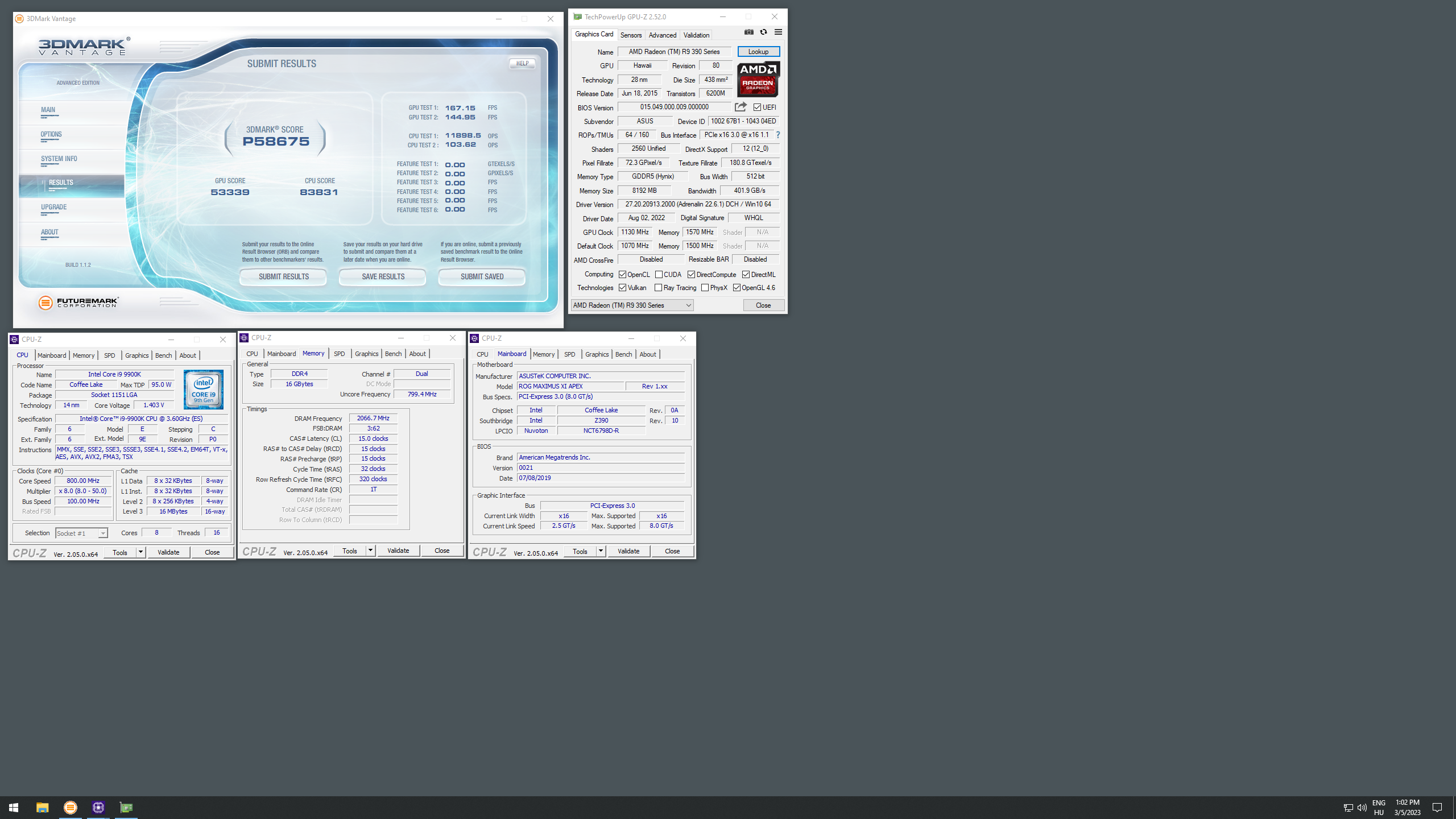This screenshot has height=819, width=1456.
Task: Click the BIOS export share icon
Action: [x=741, y=107]
